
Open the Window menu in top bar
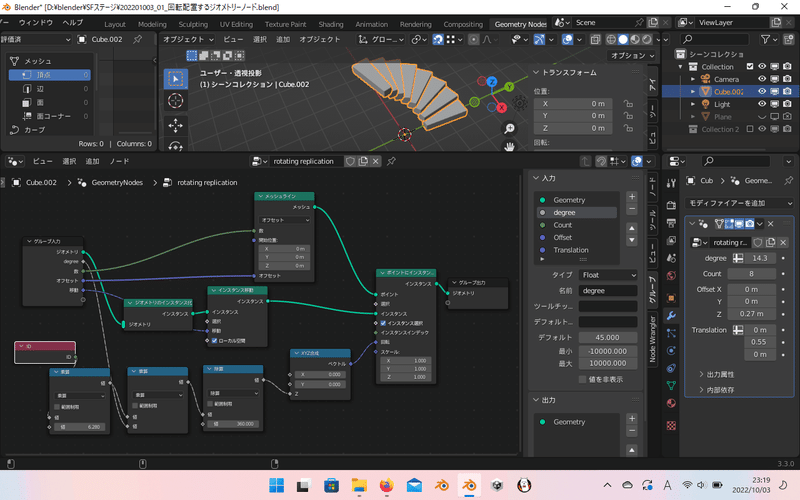click(36, 22)
